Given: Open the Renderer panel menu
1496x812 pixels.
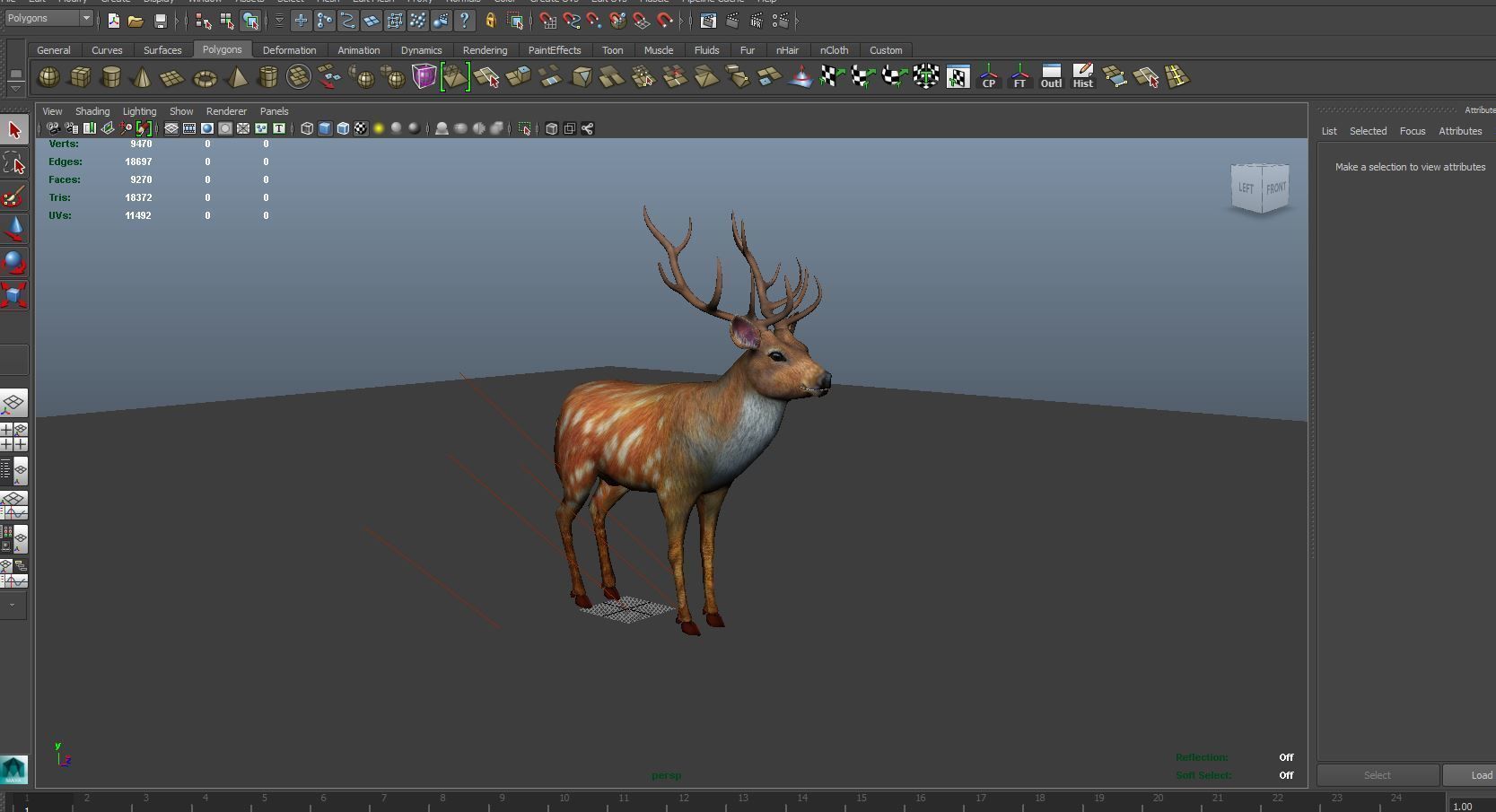Looking at the screenshot, I should tap(226, 111).
